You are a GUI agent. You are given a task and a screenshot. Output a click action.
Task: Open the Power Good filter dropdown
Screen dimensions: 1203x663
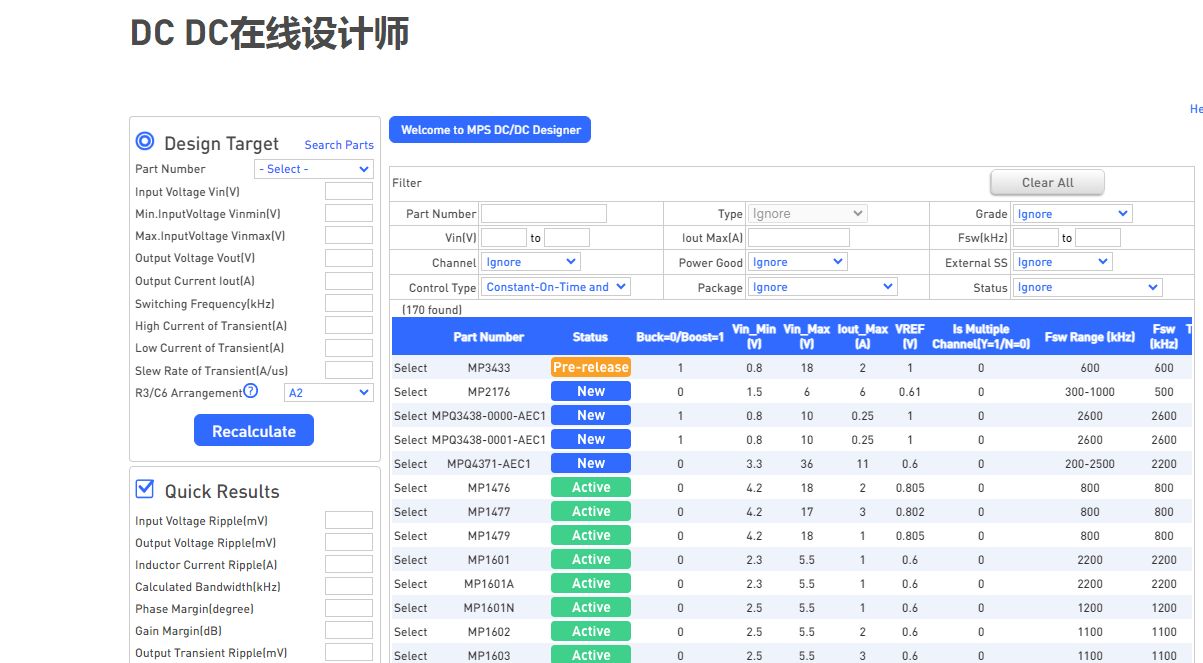coord(798,262)
